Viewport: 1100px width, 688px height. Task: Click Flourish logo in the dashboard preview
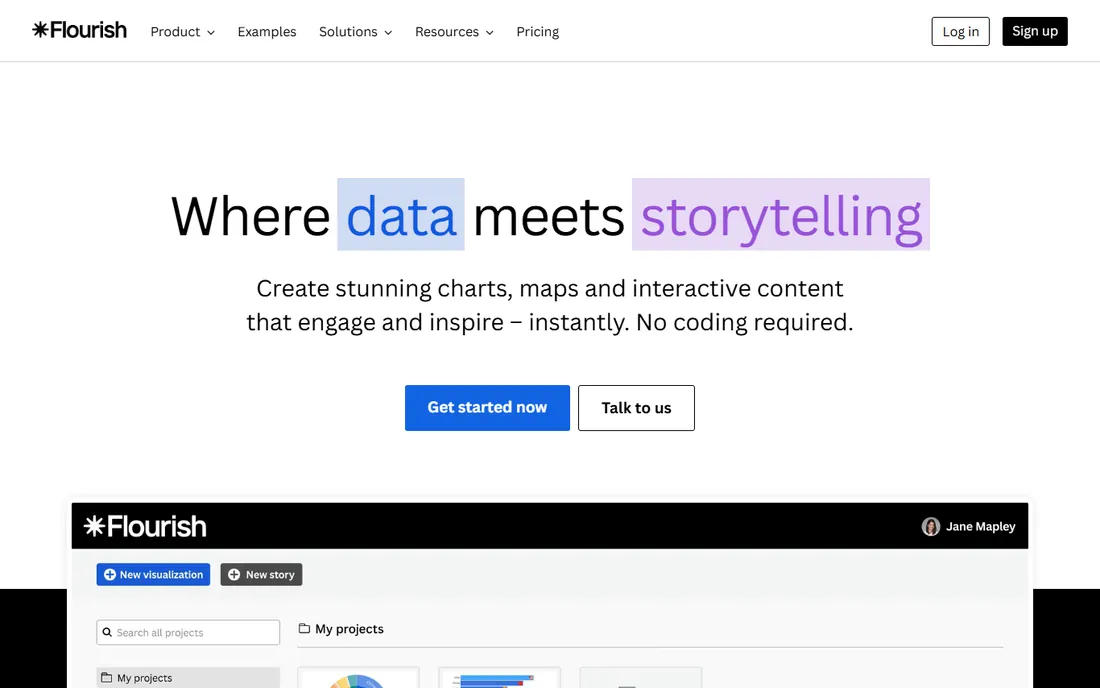coord(145,526)
